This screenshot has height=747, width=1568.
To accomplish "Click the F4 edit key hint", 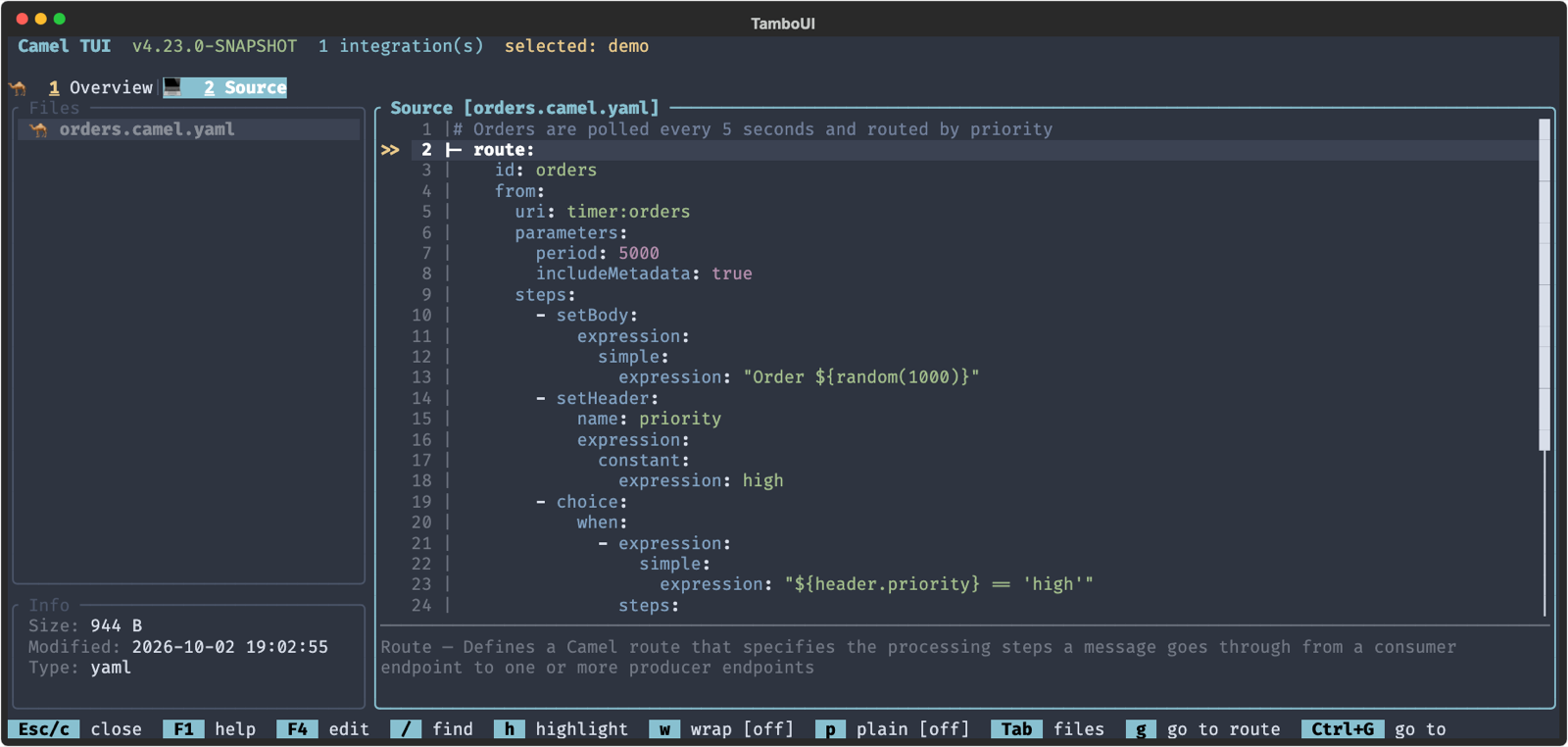I will point(323,729).
